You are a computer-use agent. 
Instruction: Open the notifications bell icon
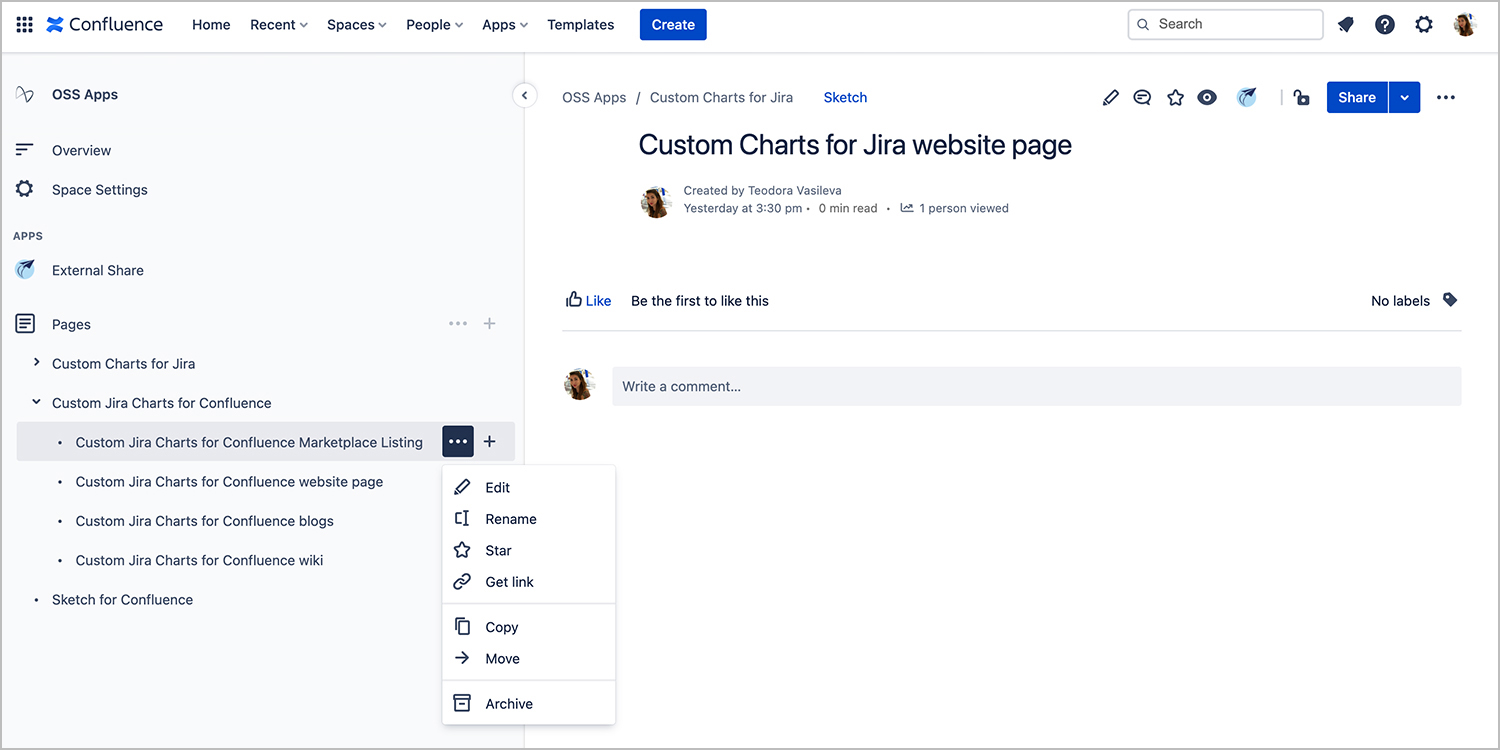point(1346,25)
